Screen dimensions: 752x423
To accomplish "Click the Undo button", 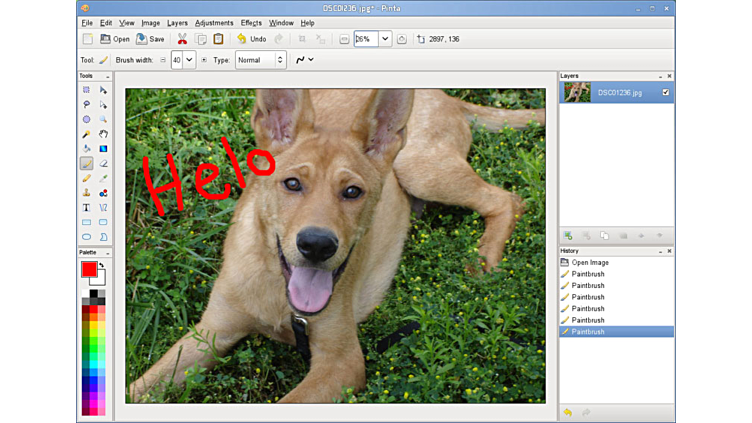I will tap(251, 39).
